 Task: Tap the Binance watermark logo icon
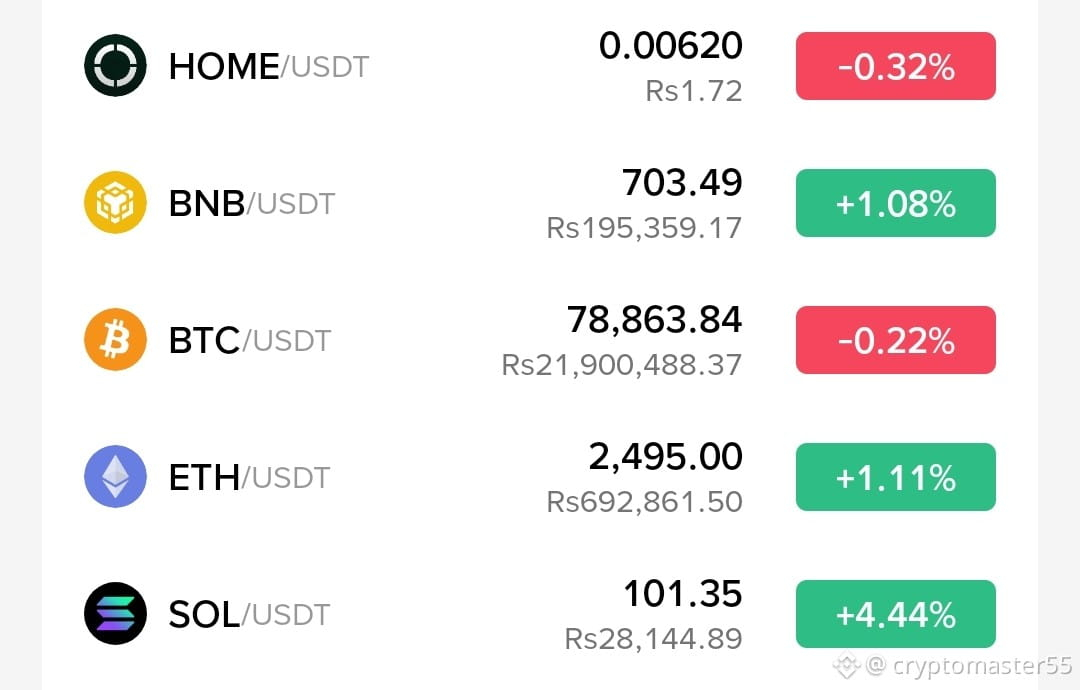pos(847,666)
